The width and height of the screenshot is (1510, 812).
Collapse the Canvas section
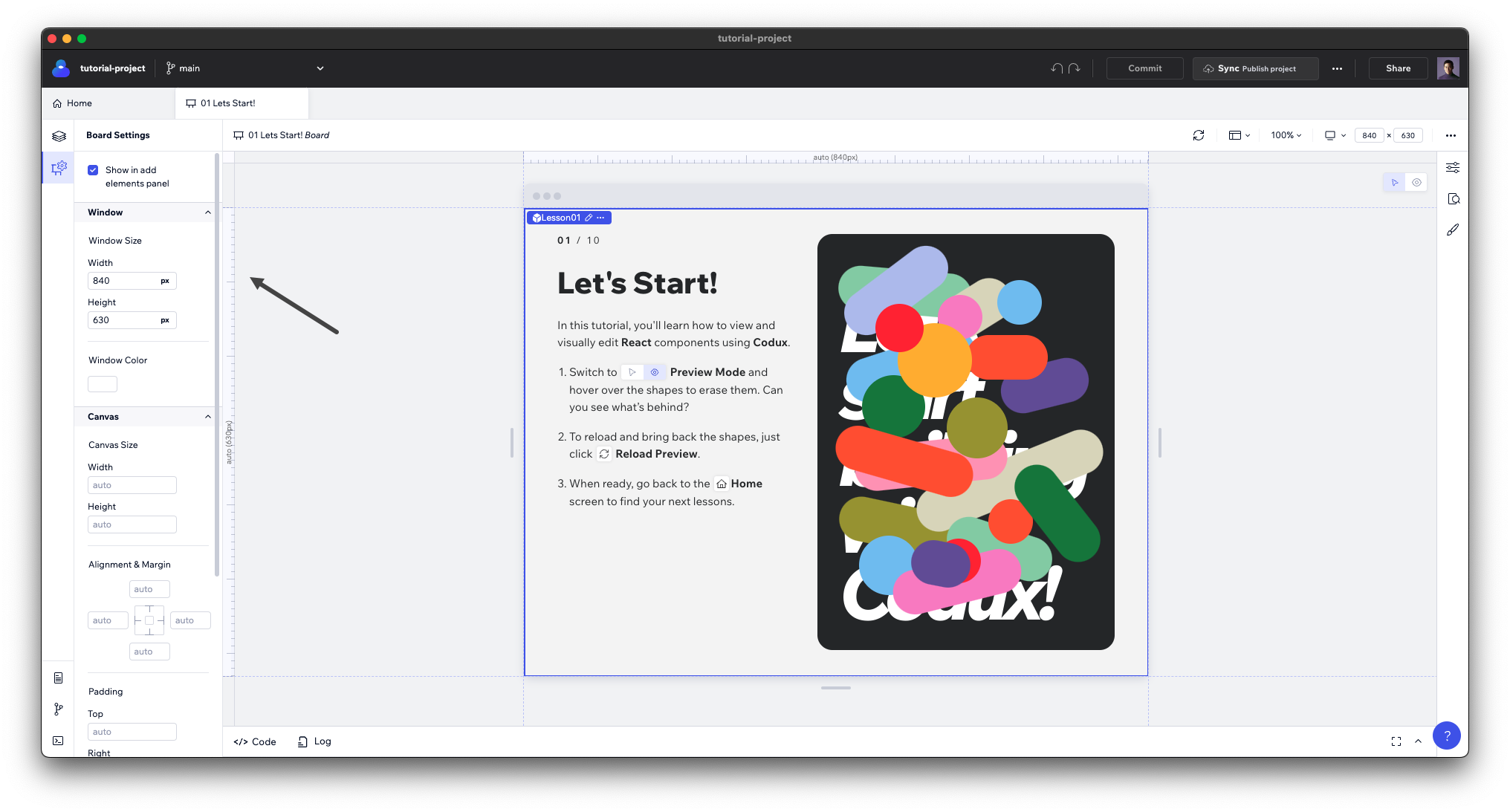point(208,417)
